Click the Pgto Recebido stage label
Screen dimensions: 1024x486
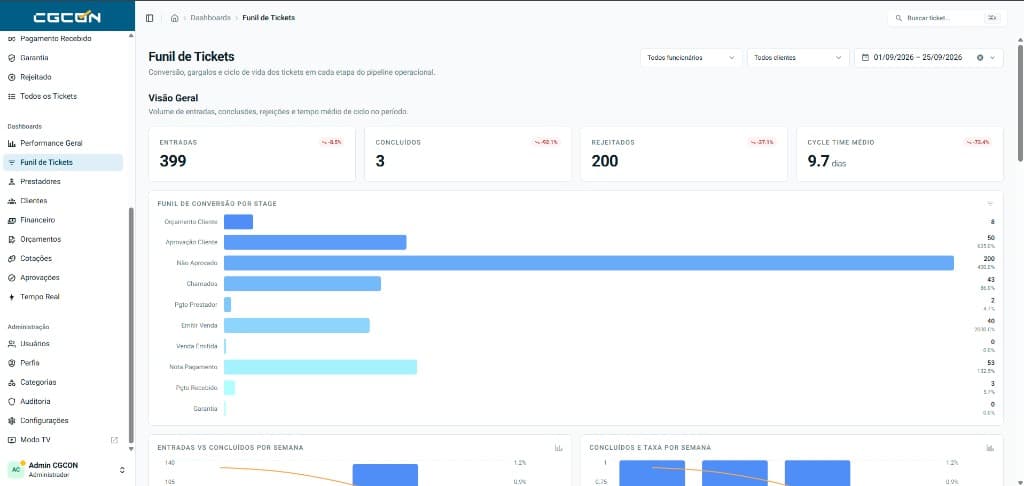click(197, 388)
